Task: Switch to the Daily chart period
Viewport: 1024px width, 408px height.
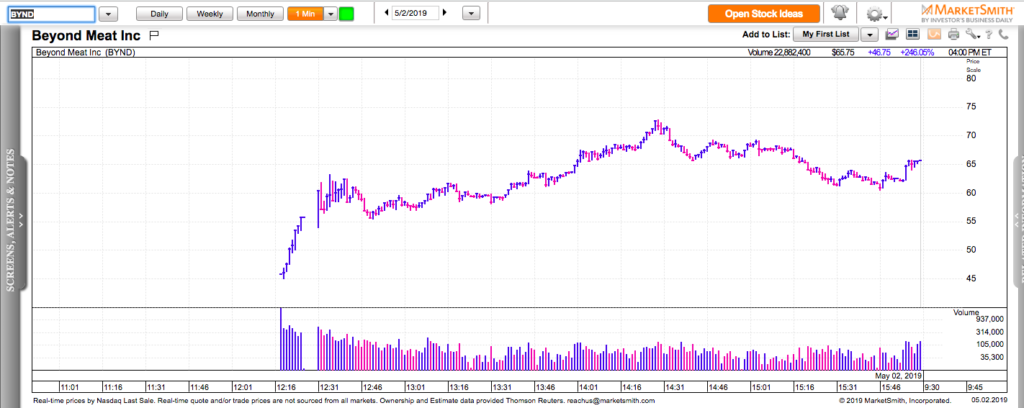Action: tap(159, 14)
